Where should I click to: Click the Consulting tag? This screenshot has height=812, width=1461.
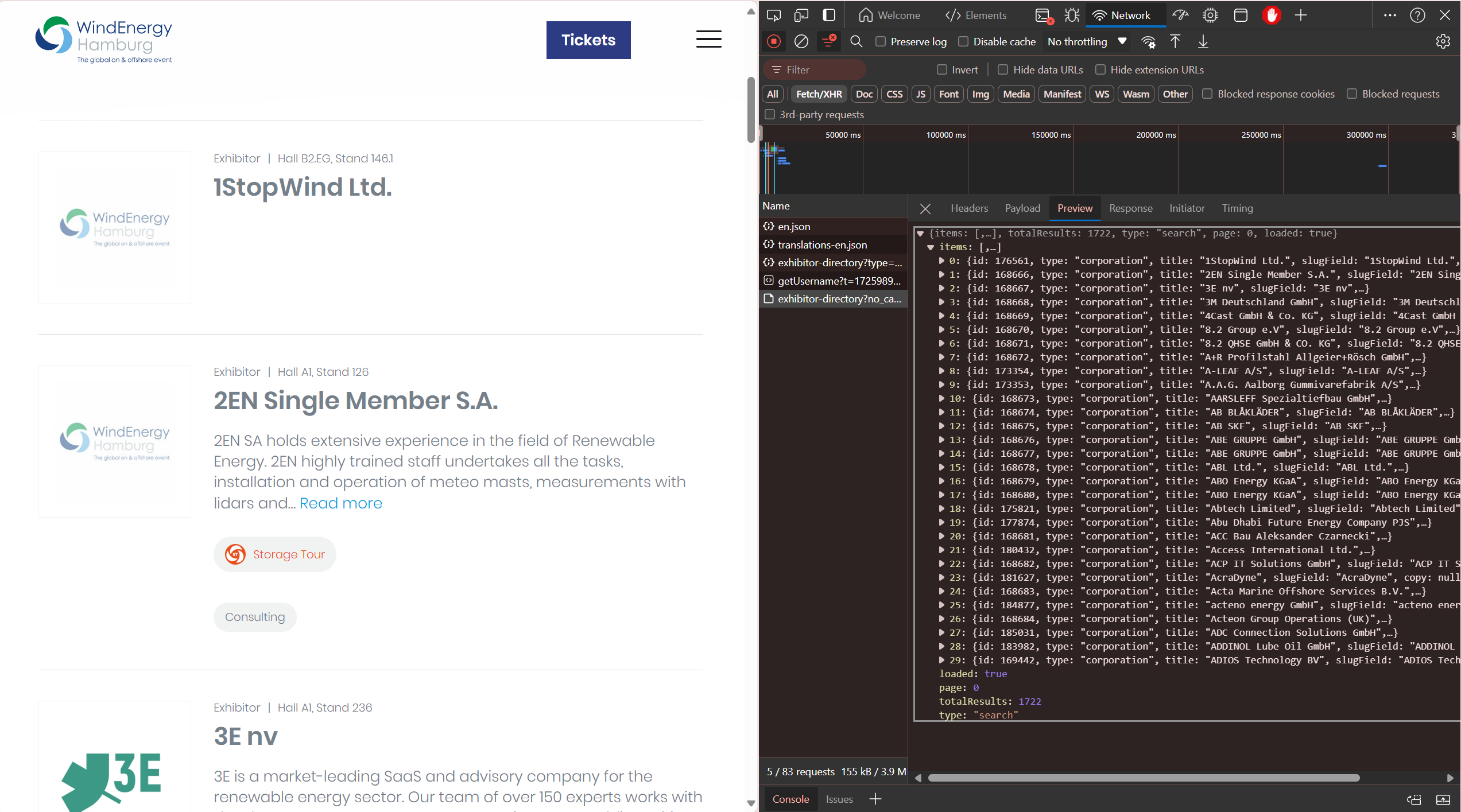click(255, 617)
